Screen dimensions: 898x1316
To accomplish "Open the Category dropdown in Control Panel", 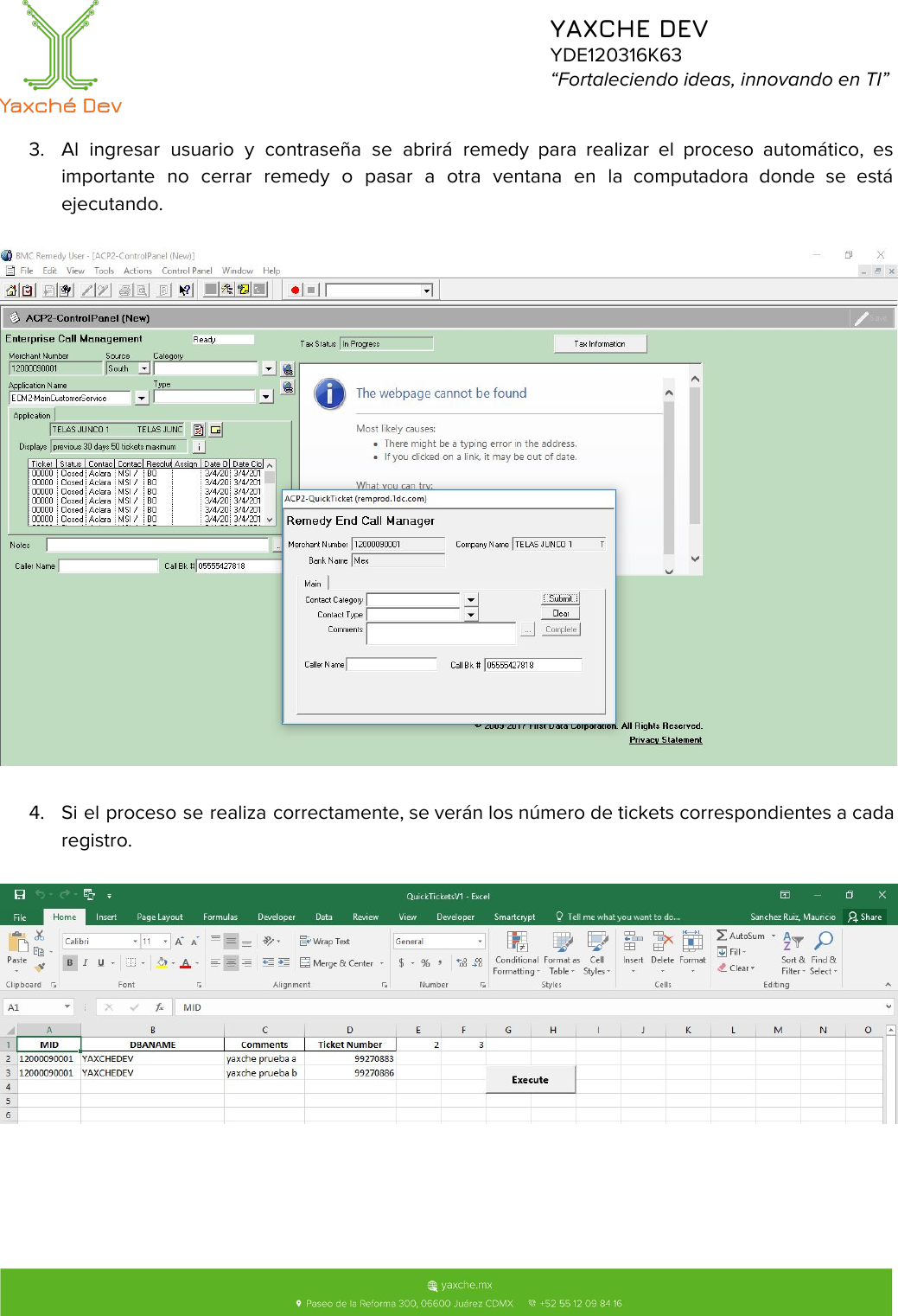I will point(269,368).
